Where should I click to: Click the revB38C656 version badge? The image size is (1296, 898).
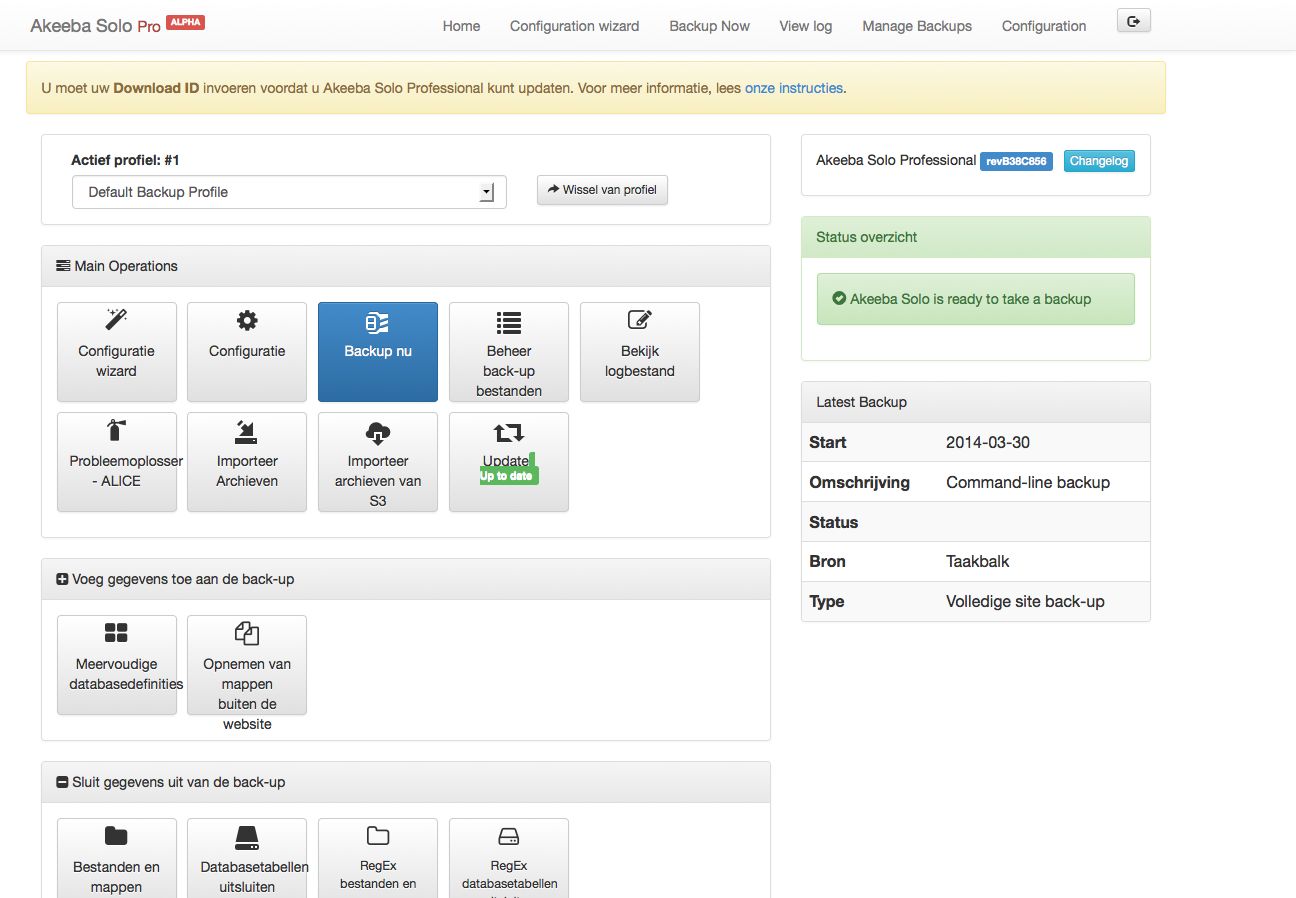[x=1016, y=161]
